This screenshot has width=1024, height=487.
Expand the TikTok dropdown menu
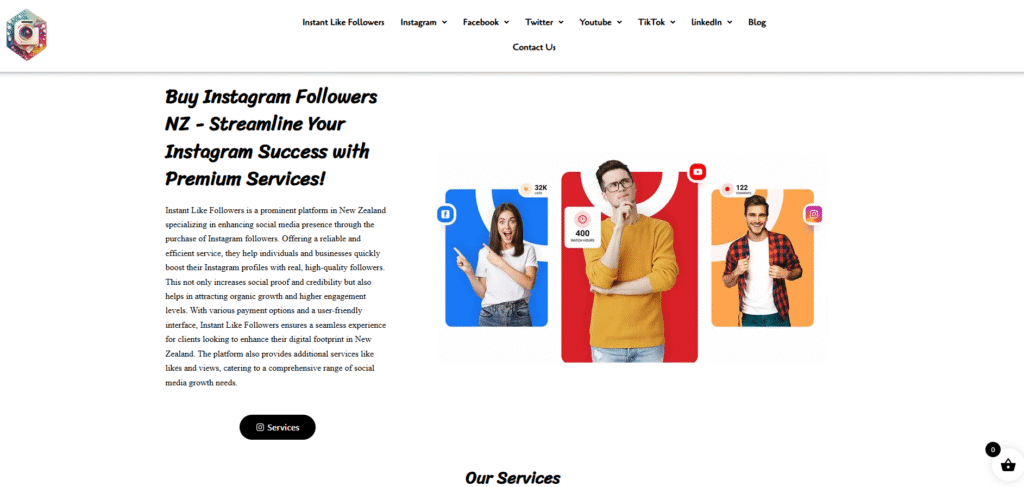(x=656, y=22)
